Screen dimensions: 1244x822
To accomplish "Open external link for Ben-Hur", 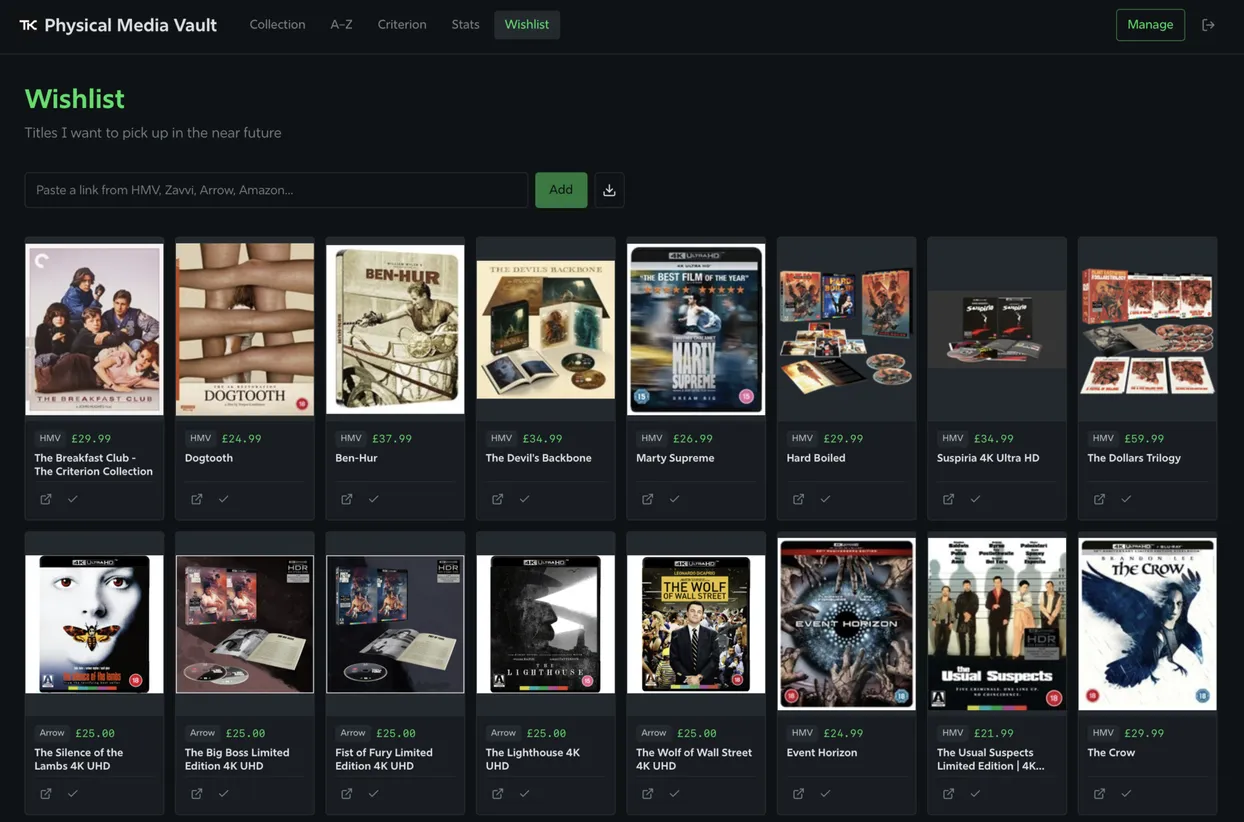I will pos(347,499).
